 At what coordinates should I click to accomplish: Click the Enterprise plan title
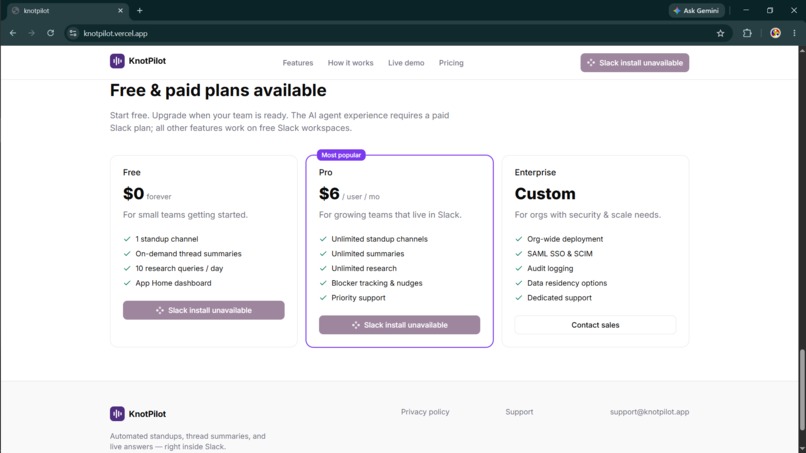(535, 172)
